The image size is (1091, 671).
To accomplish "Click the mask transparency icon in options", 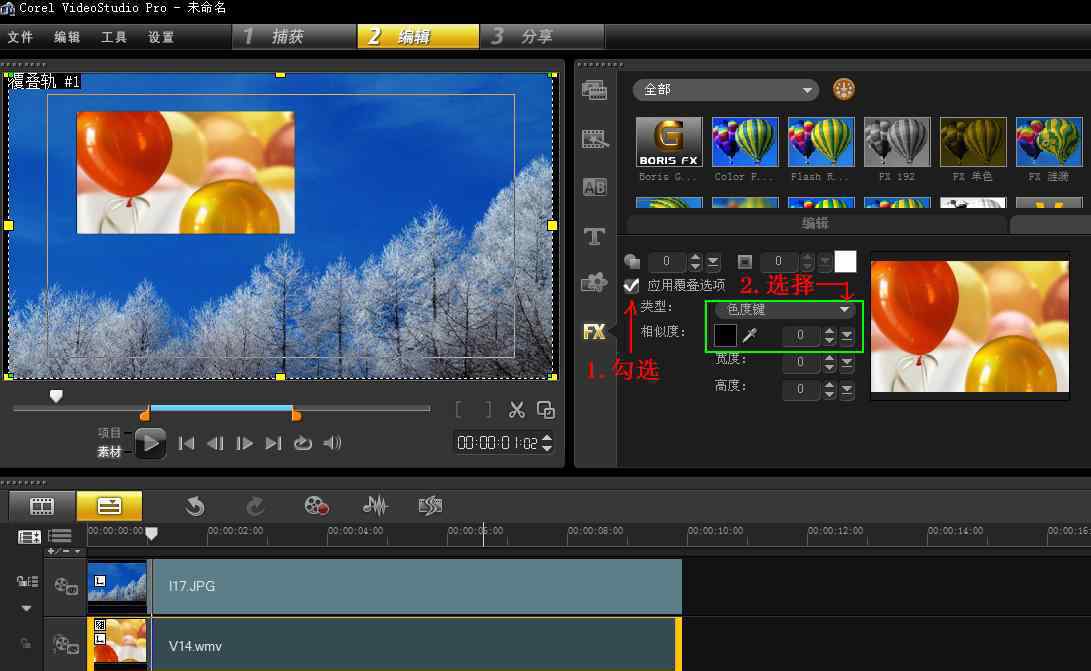I will (632, 262).
